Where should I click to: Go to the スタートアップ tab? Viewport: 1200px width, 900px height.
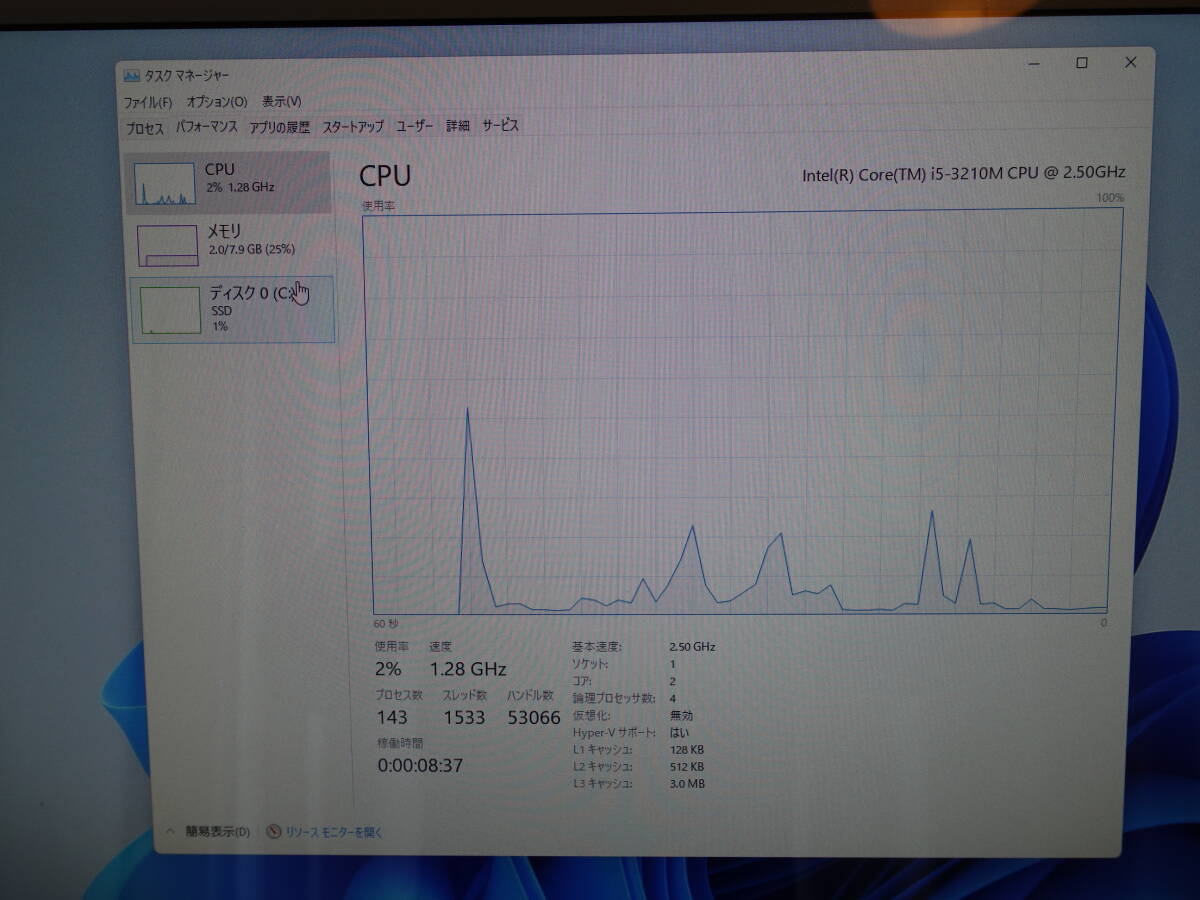coord(353,127)
